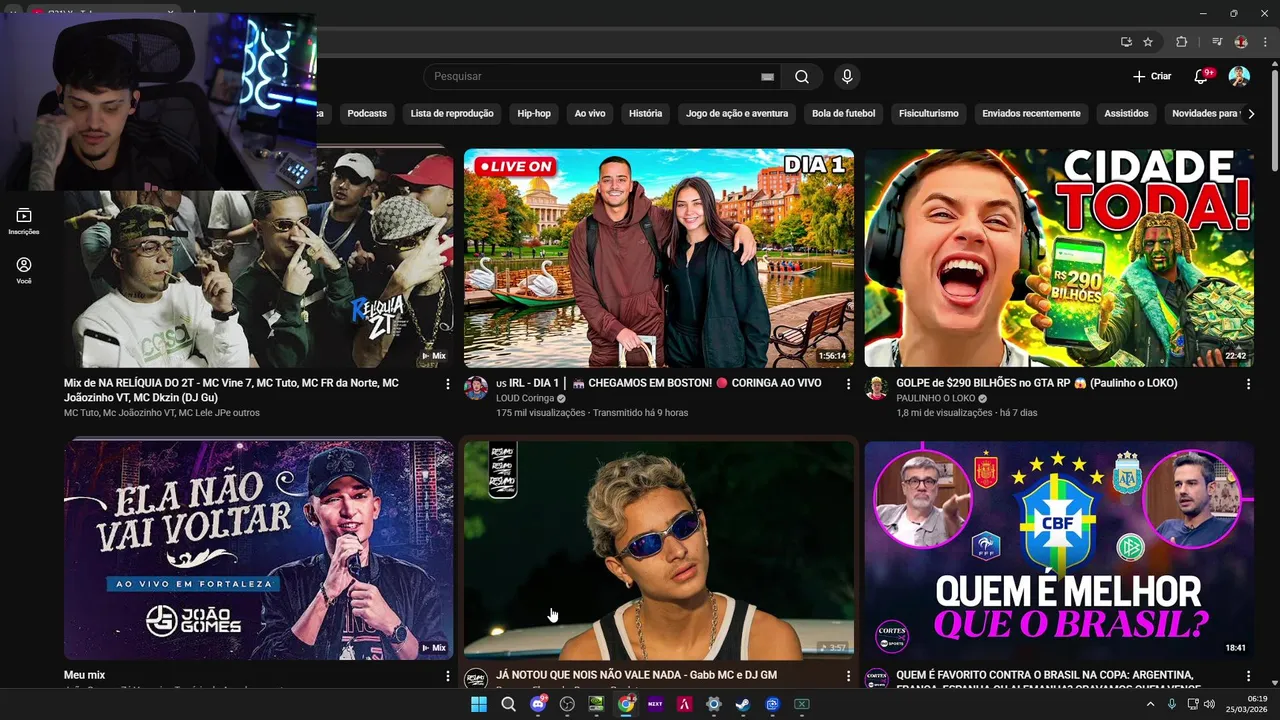Open Quem é melhor que o Brasil thumbnail
The width and height of the screenshot is (1280, 720).
click(x=1059, y=550)
